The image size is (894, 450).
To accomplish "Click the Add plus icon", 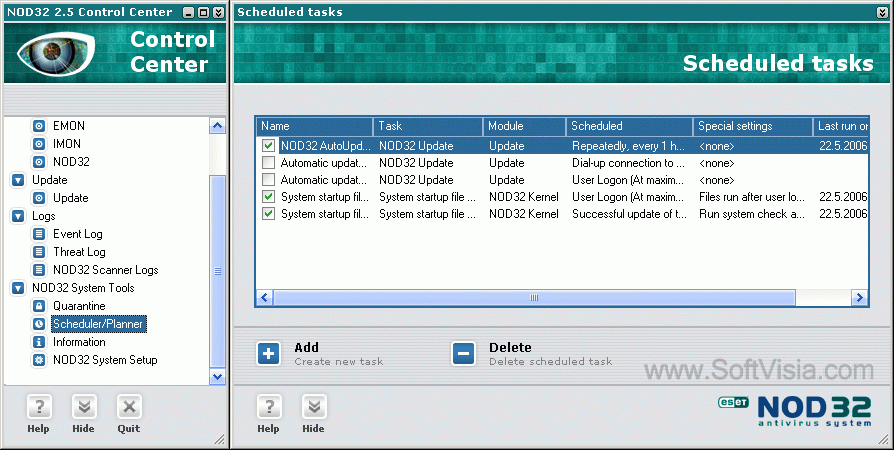I will (x=269, y=354).
